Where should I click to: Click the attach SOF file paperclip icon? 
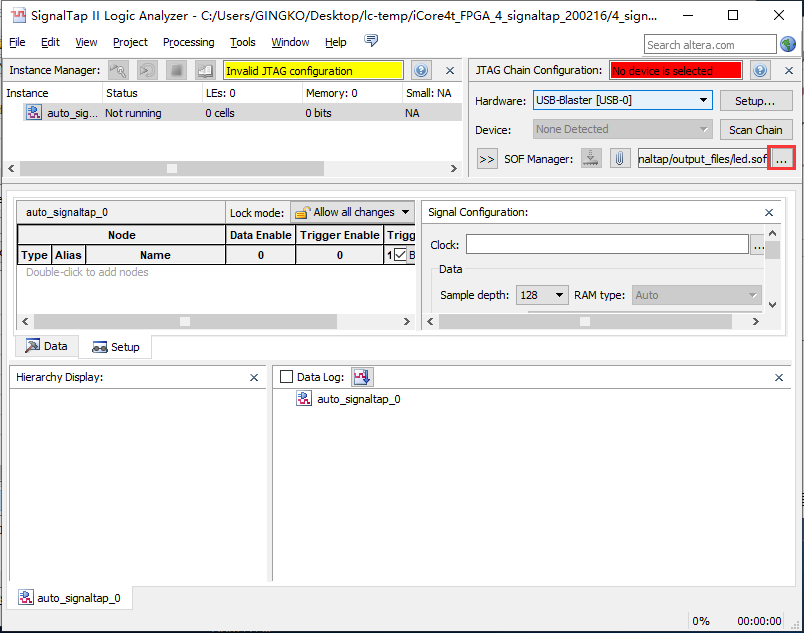pyautogui.click(x=620, y=159)
